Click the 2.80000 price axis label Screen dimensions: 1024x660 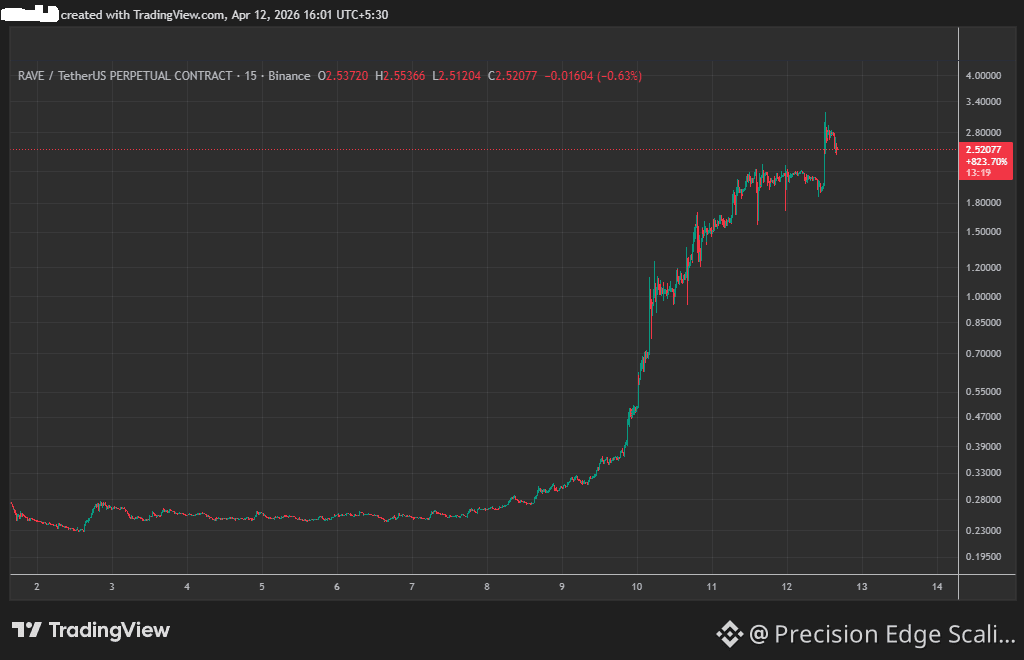point(984,133)
